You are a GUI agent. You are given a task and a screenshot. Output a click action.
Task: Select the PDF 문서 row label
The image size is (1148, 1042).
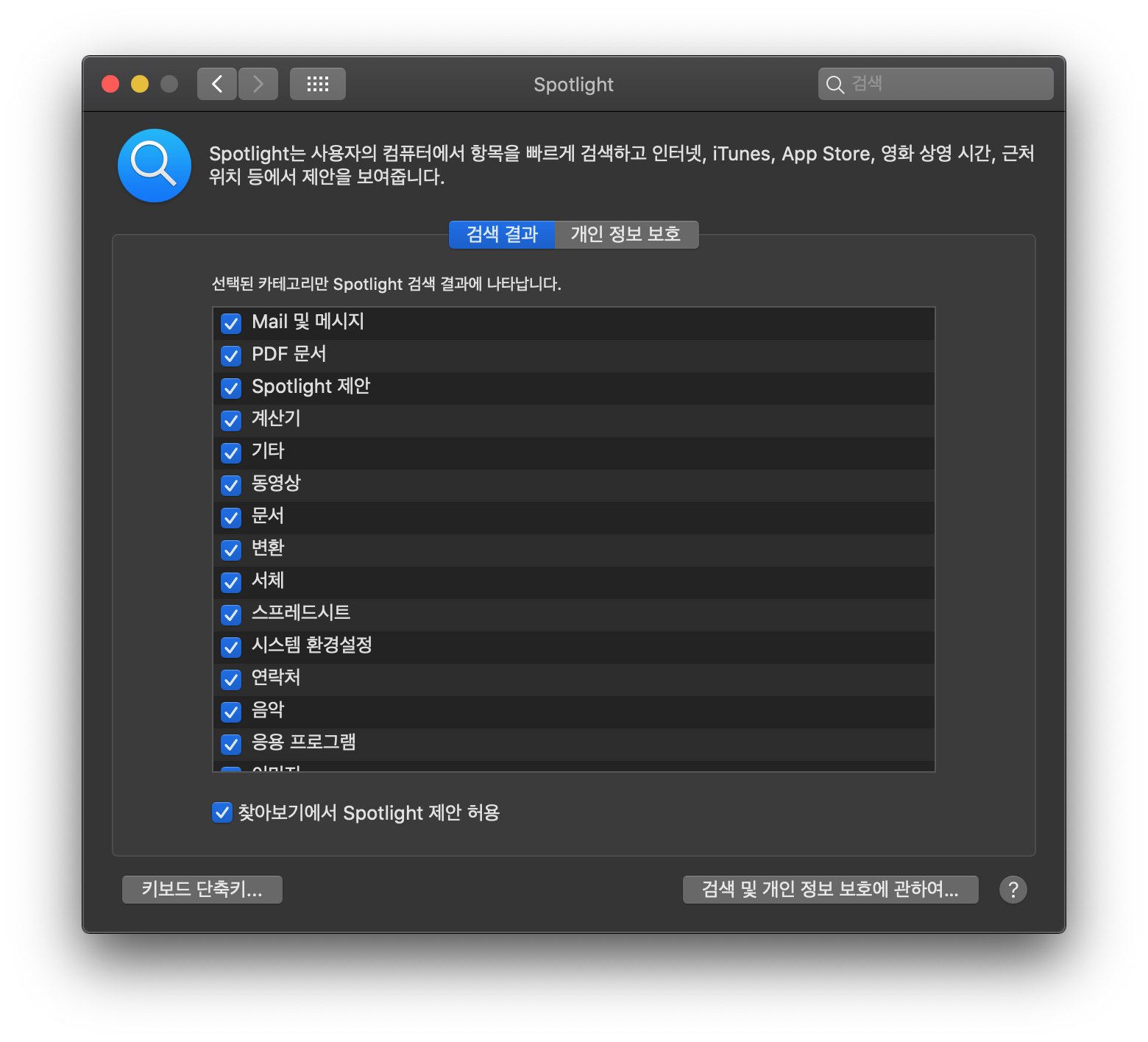(289, 354)
